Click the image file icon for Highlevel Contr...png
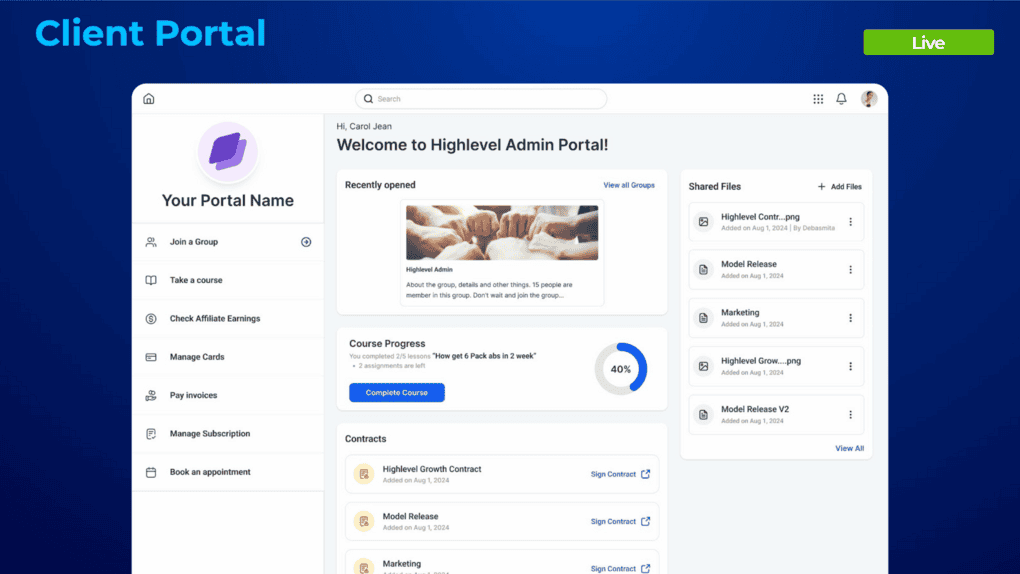This screenshot has height=574, width=1020. click(703, 222)
